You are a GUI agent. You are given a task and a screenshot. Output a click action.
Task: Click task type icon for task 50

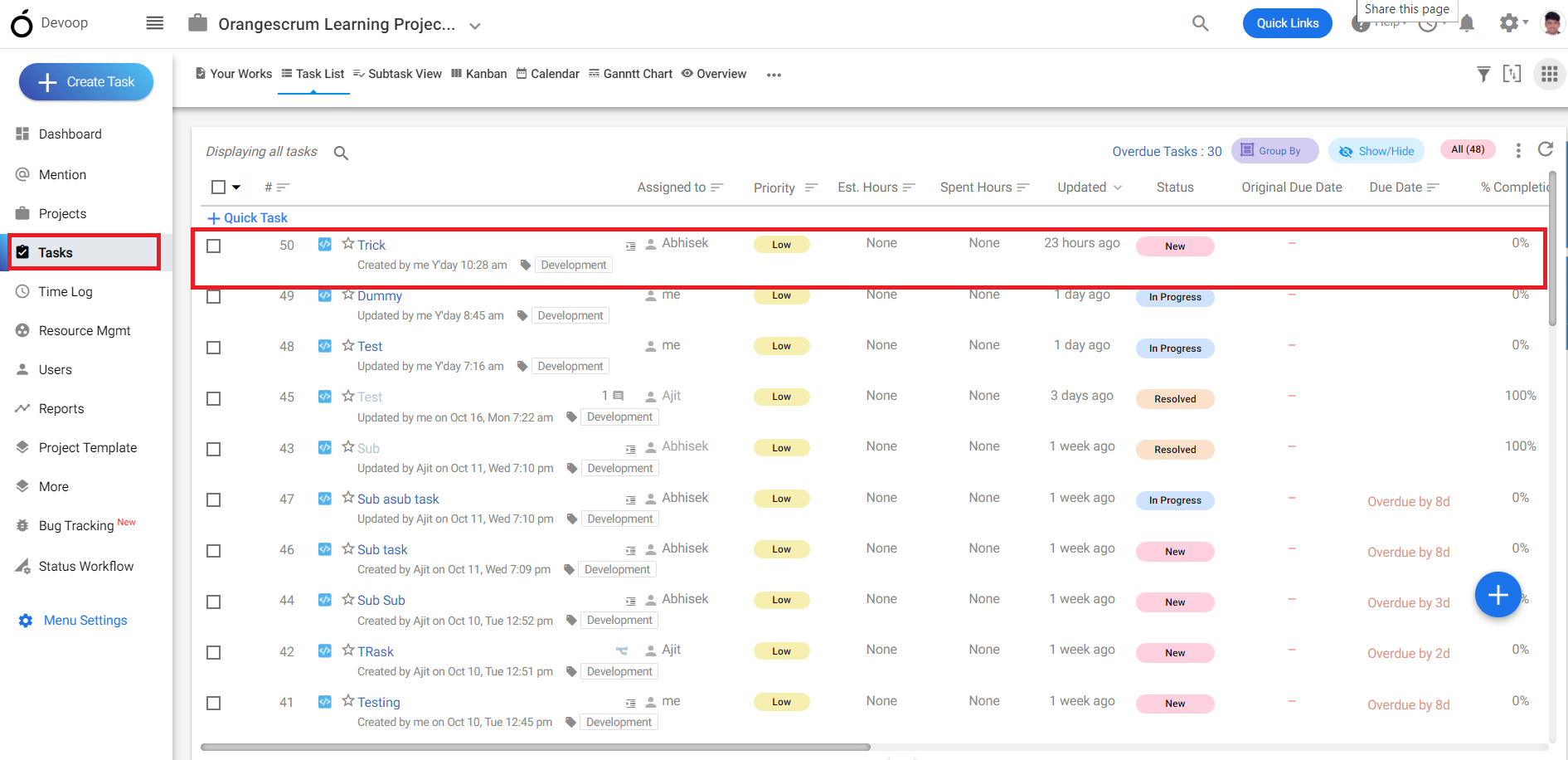pos(325,244)
